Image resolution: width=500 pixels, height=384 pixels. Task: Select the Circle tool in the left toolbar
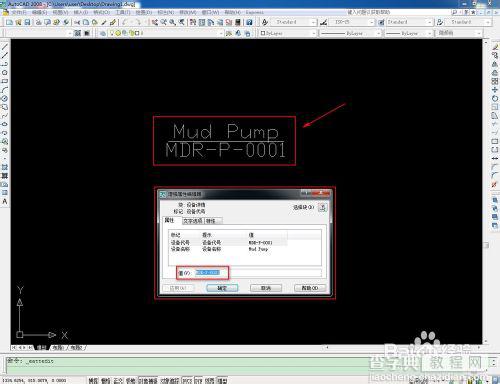coord(5,72)
